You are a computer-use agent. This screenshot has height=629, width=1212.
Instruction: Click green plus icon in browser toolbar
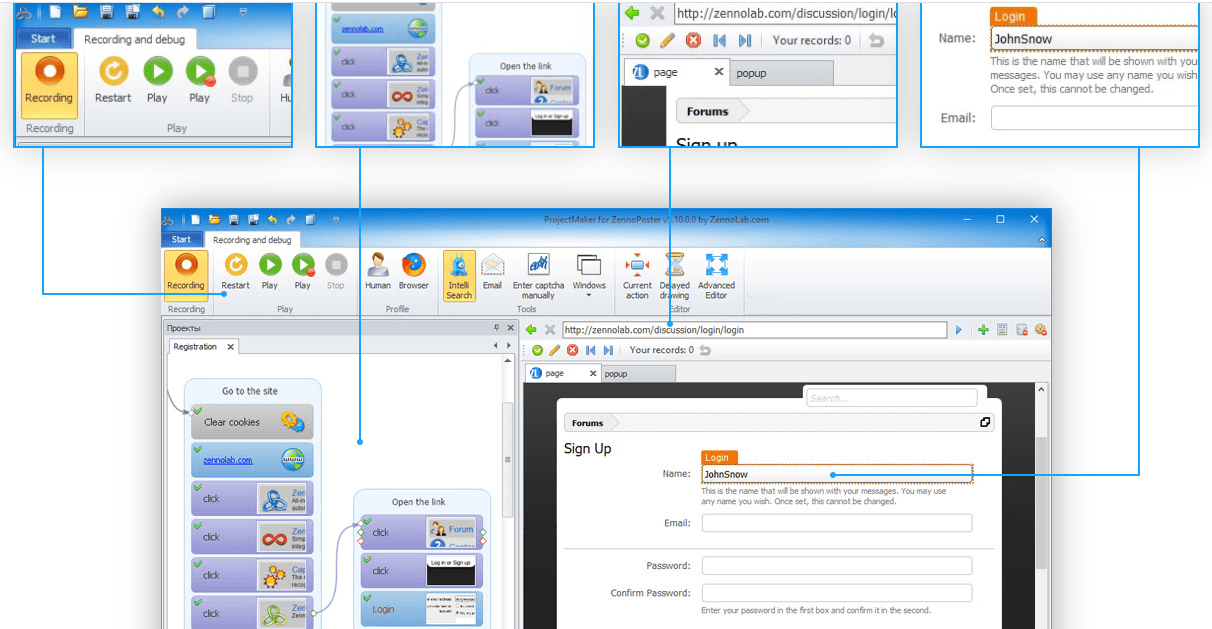[984, 329]
